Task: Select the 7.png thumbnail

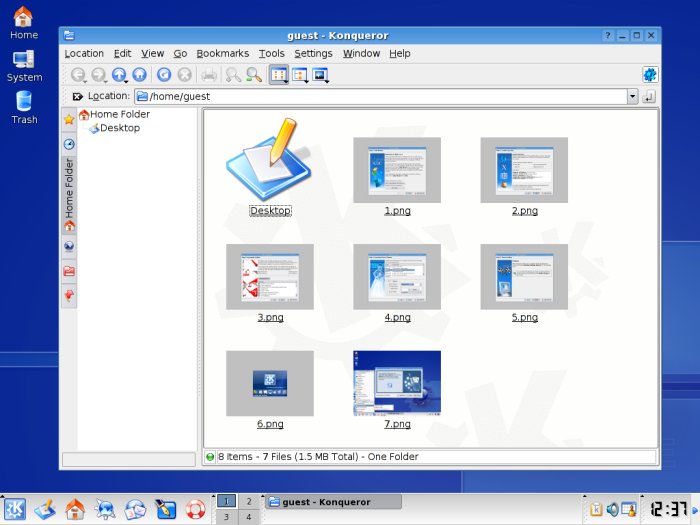Action: pyautogui.click(x=397, y=383)
